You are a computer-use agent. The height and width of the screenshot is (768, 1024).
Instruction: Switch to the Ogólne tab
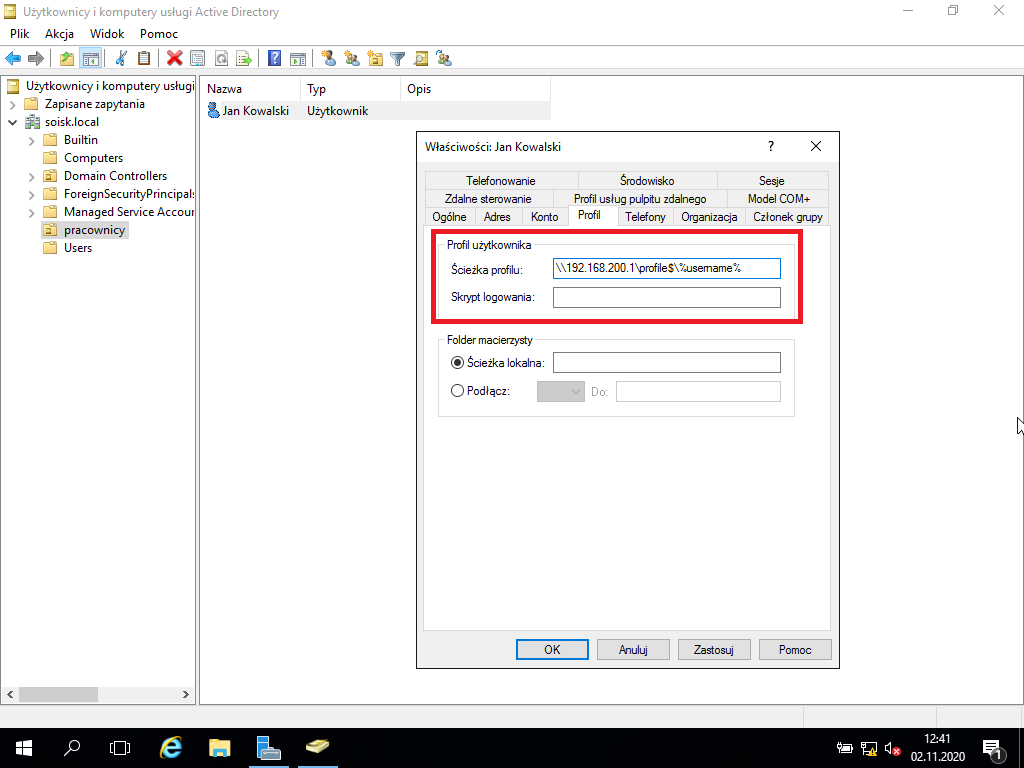pos(449,217)
